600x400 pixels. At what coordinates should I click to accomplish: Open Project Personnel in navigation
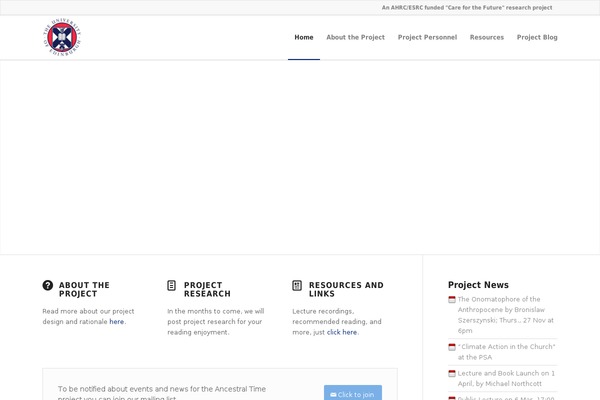427,37
